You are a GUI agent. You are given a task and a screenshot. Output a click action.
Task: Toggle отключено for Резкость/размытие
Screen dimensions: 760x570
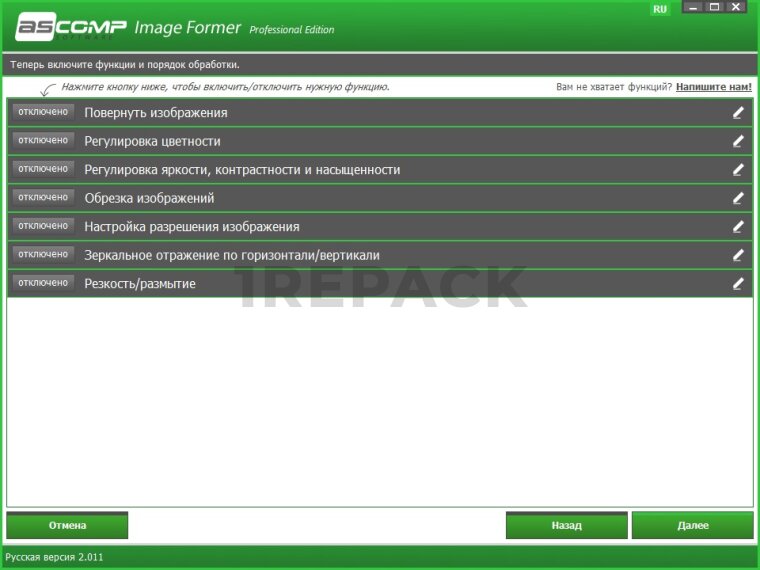tap(43, 283)
